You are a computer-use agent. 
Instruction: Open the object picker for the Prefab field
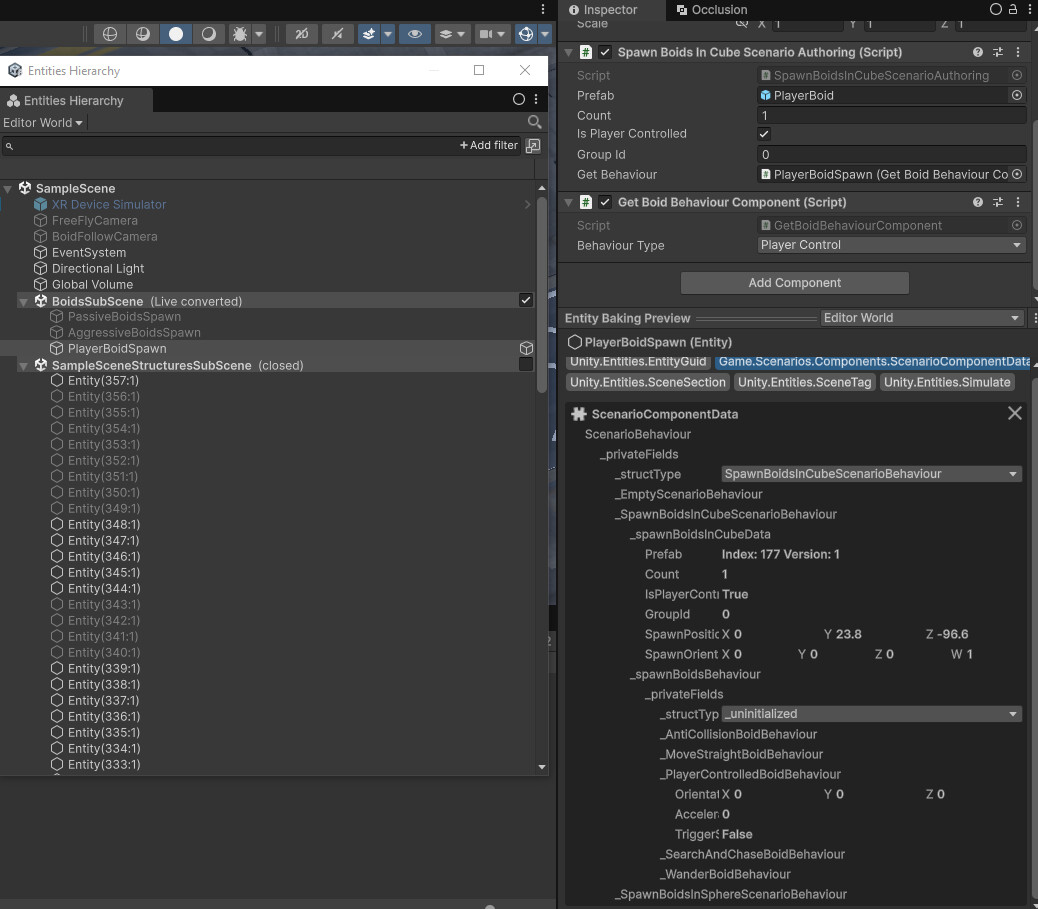click(x=1017, y=95)
